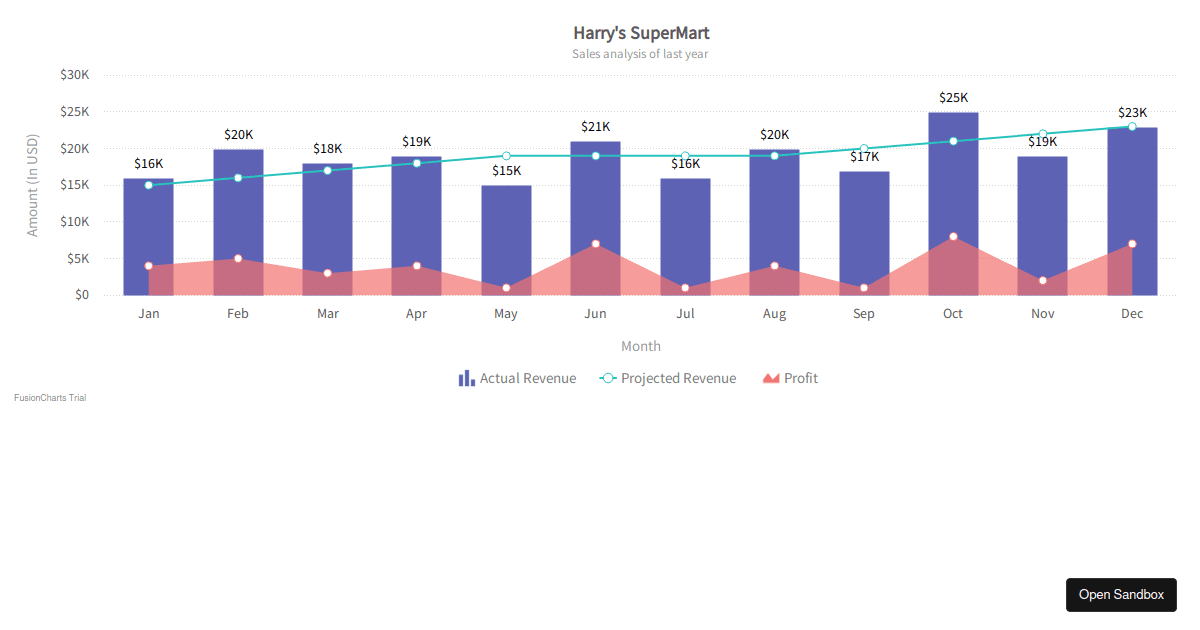Click the "Feb" month axis label

point(238,314)
